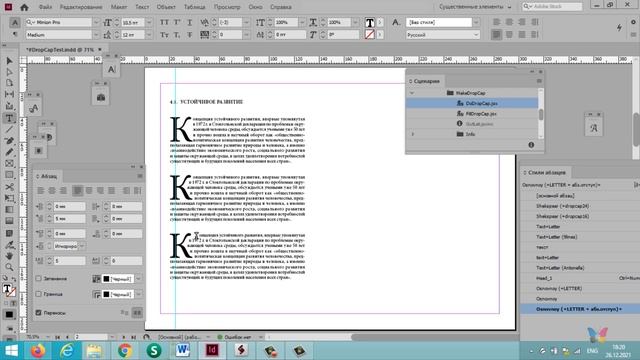Open the Текст menu
This screenshot has height=360, width=640.
click(142, 7)
